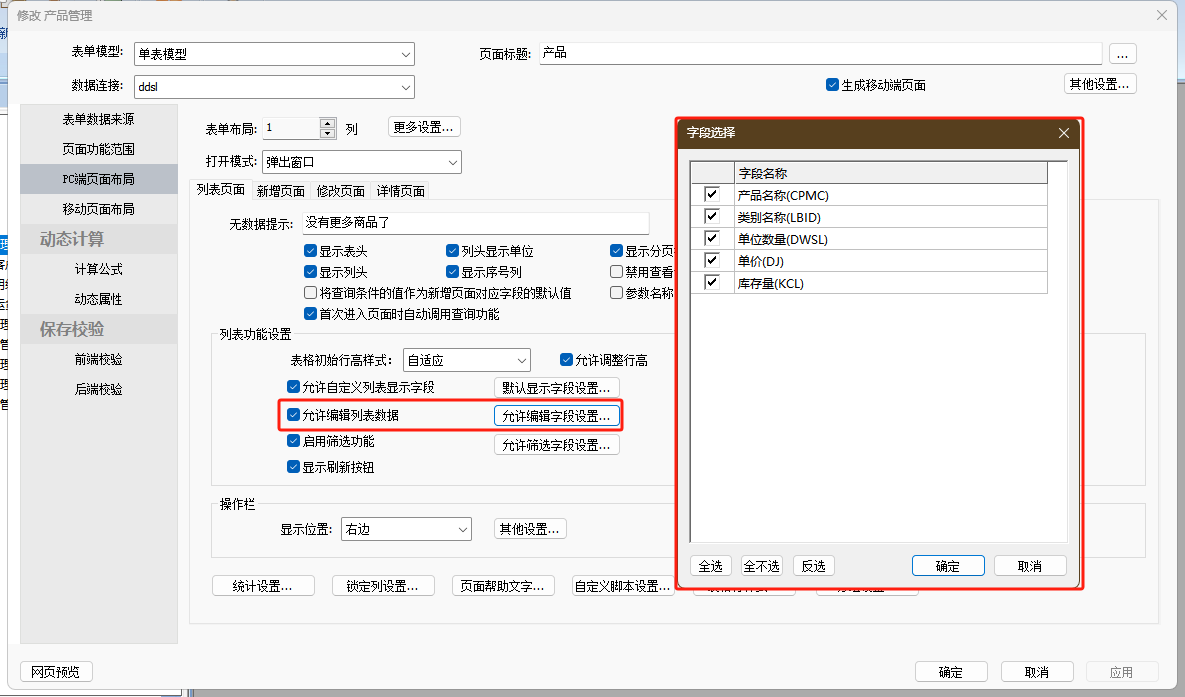Switch to the 新增页面 tab

pos(280,191)
